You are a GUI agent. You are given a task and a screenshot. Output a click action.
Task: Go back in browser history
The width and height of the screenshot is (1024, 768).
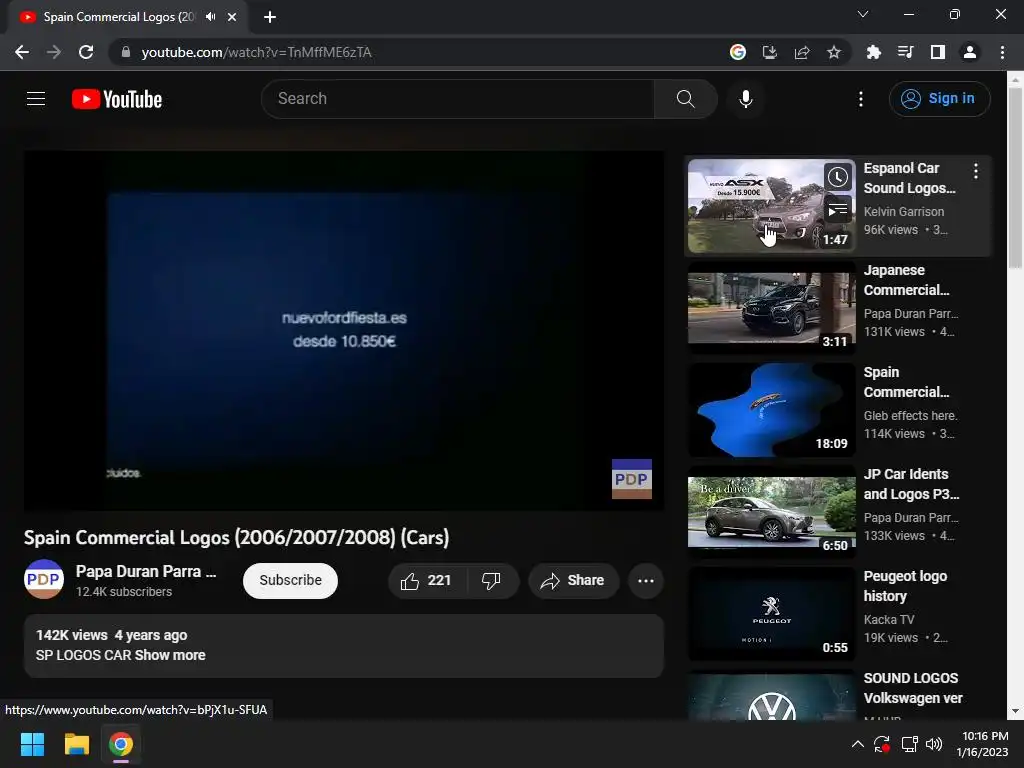[x=22, y=52]
